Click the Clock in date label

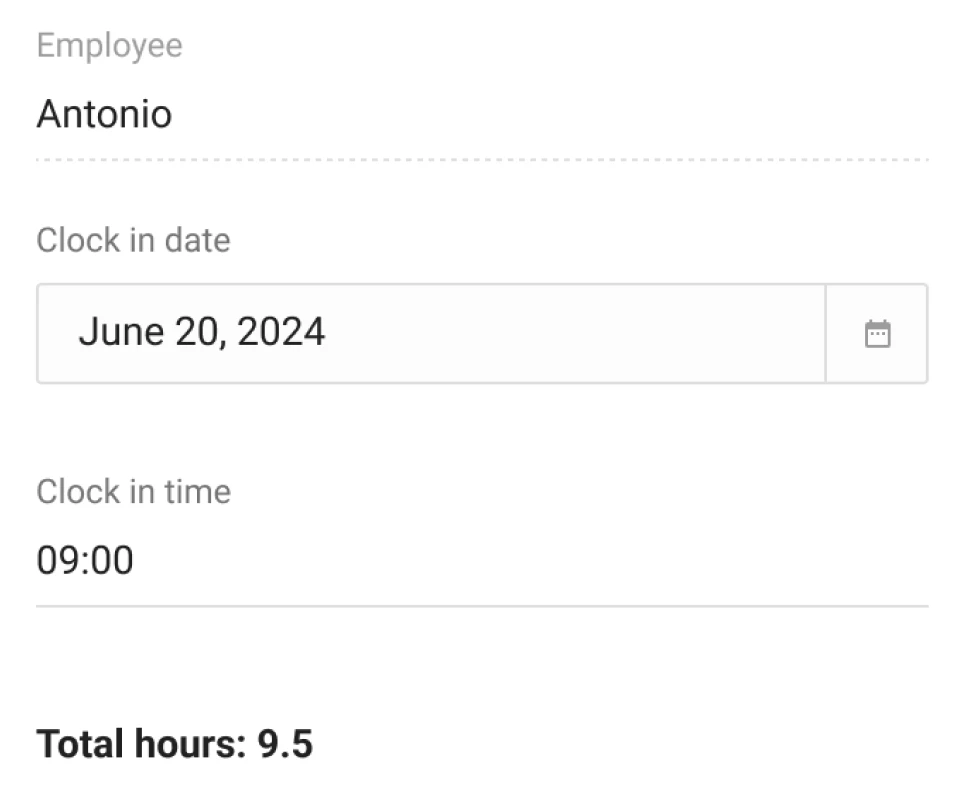point(132,239)
